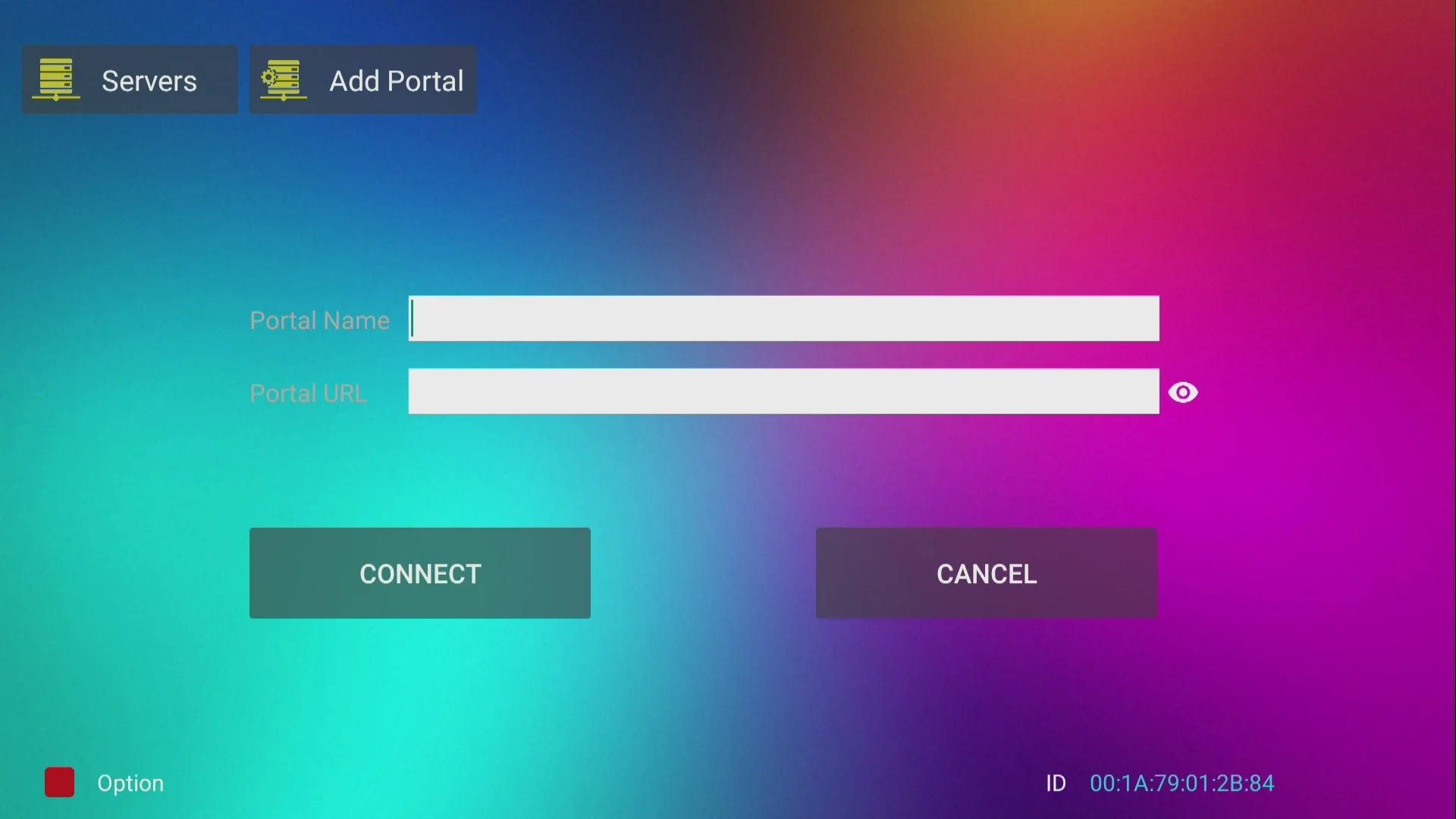Click the word Servers in top bar

pos(149,81)
